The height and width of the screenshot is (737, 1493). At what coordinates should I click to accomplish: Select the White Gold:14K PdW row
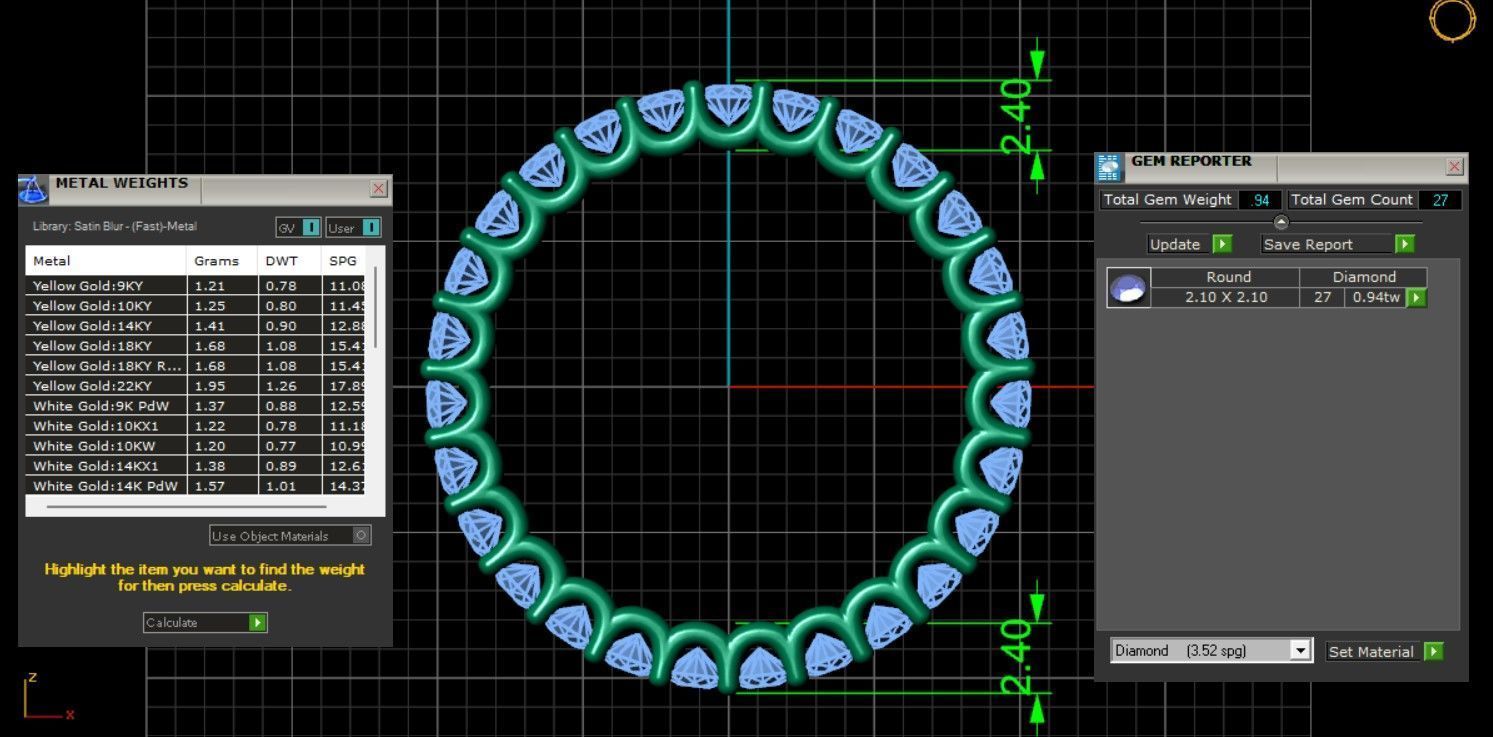coord(195,486)
